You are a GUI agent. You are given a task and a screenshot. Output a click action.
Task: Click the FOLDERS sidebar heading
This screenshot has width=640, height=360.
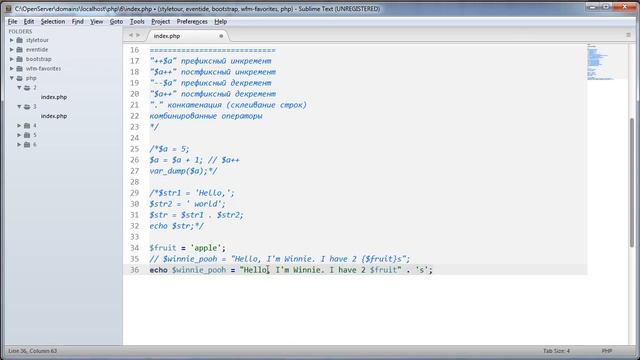pyautogui.click(x=20, y=31)
